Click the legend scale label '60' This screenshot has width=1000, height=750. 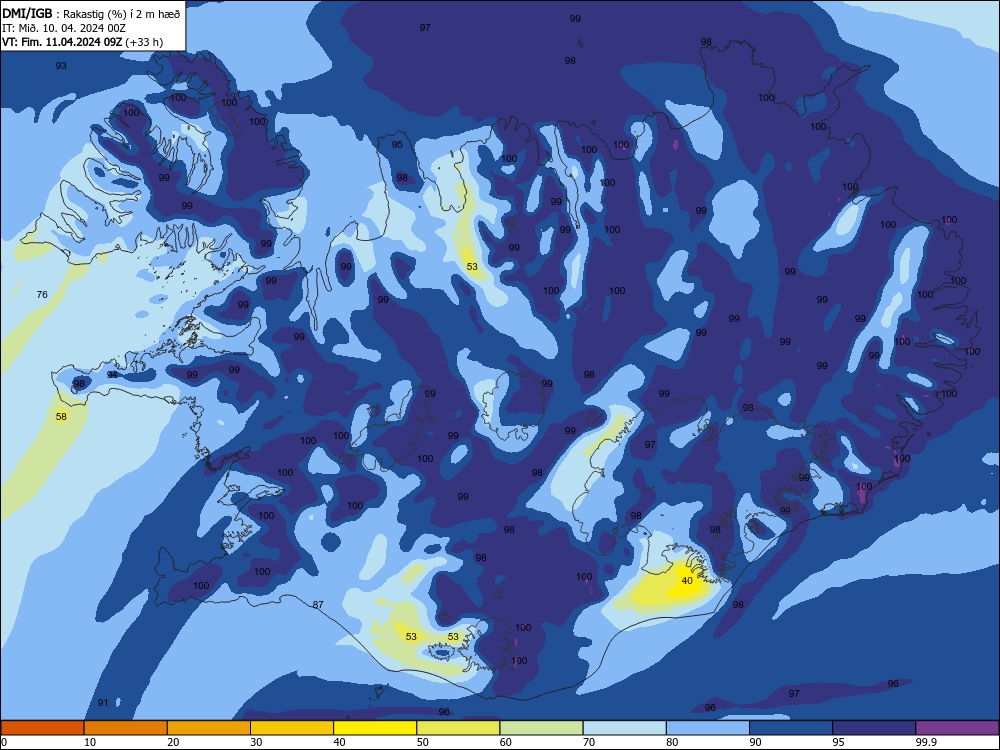506,742
